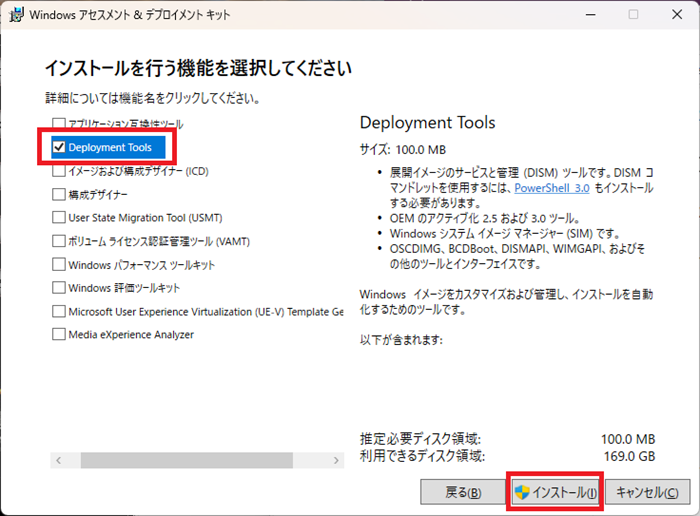Enable Microsoft User Experience Virtualization (UE-V) checkbox
The image size is (700, 516).
point(58,311)
